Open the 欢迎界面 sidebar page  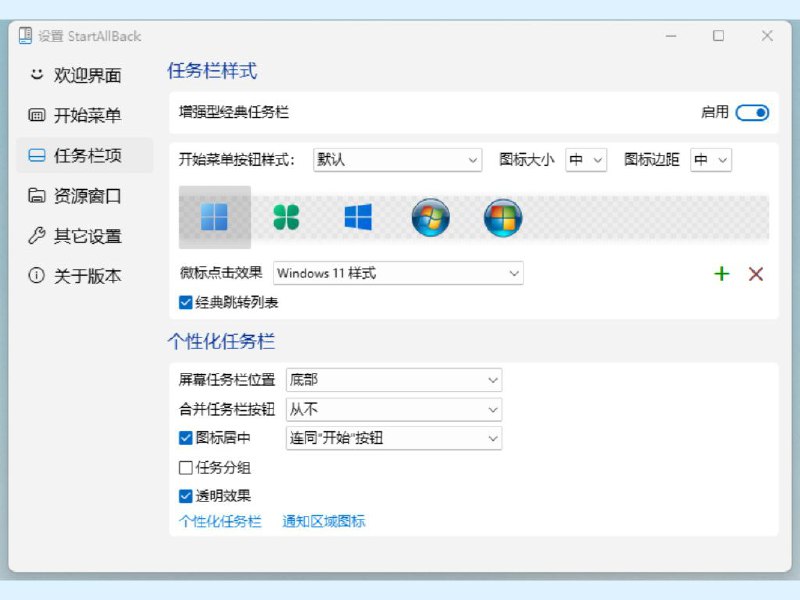pyautogui.click(x=85, y=74)
